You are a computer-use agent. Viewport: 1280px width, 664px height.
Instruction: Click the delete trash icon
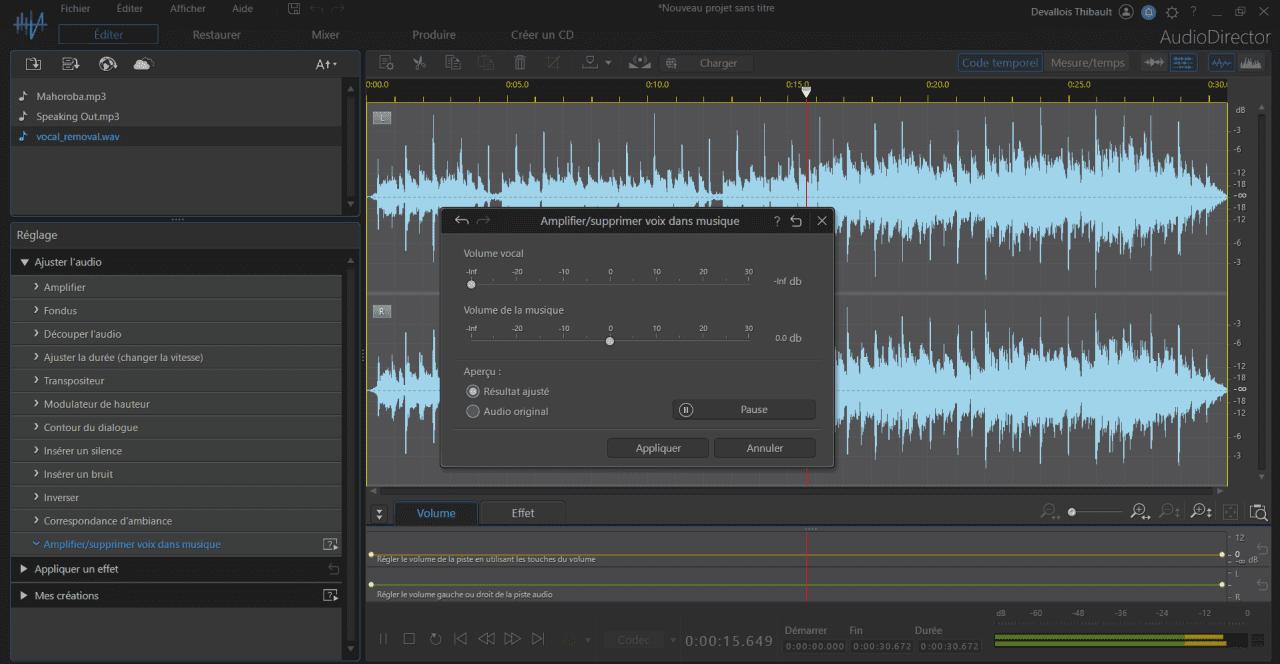[519, 62]
